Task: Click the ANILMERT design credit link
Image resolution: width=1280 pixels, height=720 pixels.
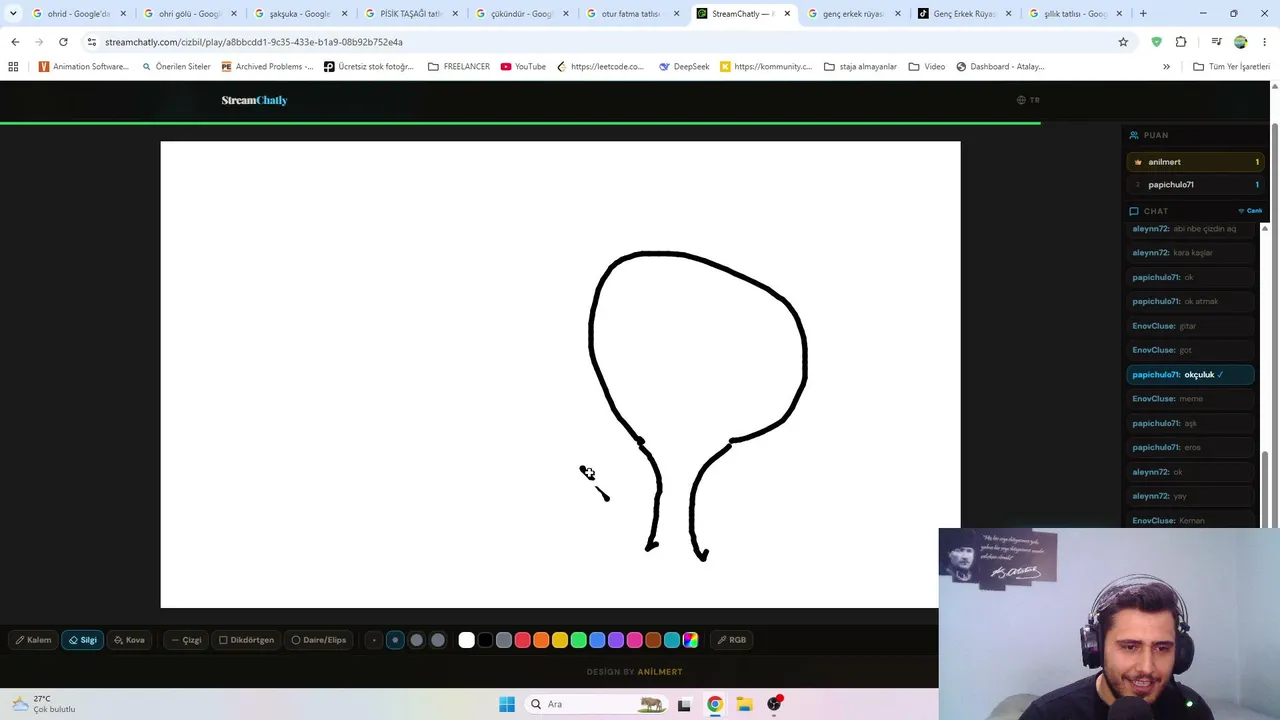Action: click(x=660, y=672)
